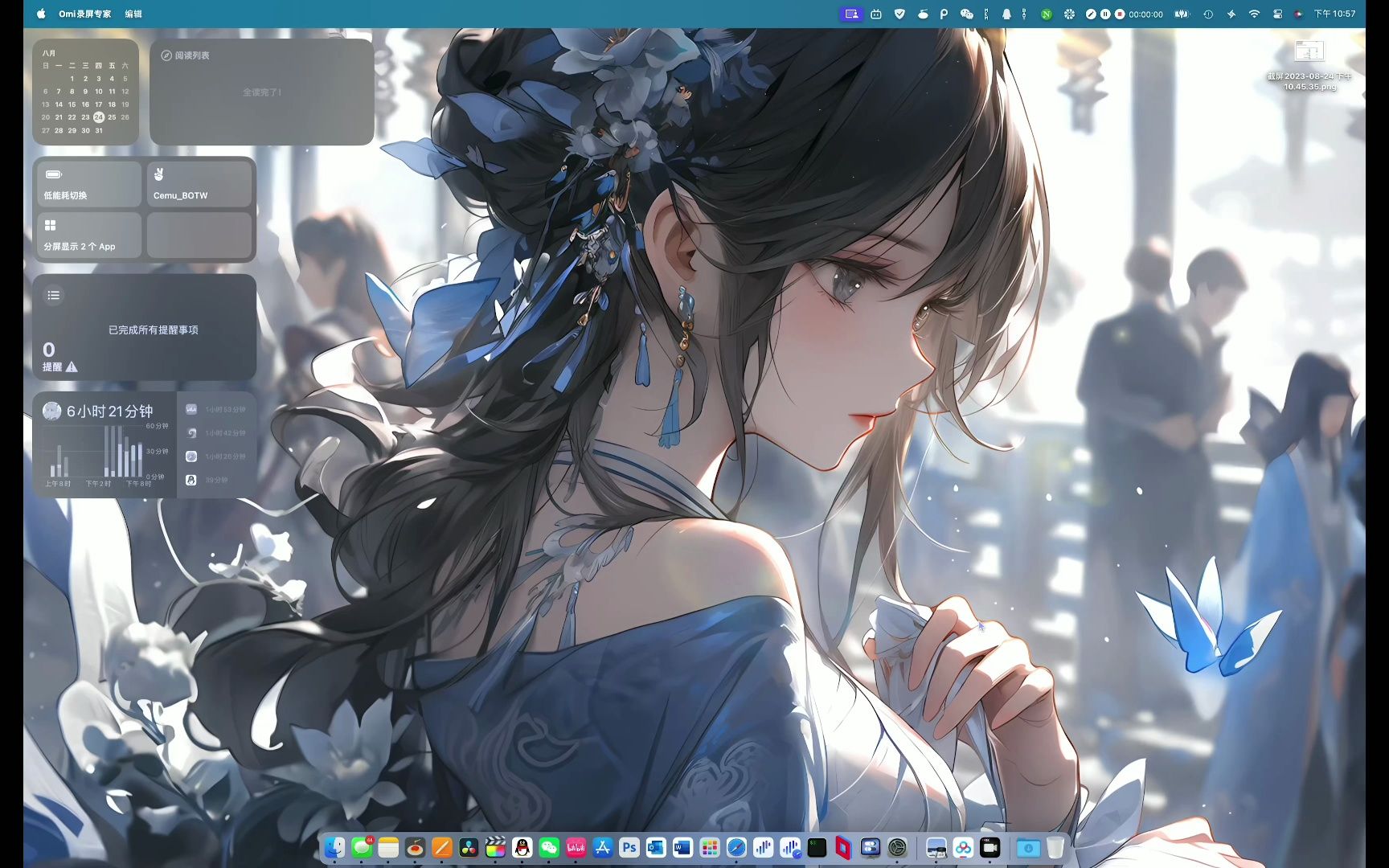
Task: Open the Terminal app in the Dock
Action: coord(817,847)
